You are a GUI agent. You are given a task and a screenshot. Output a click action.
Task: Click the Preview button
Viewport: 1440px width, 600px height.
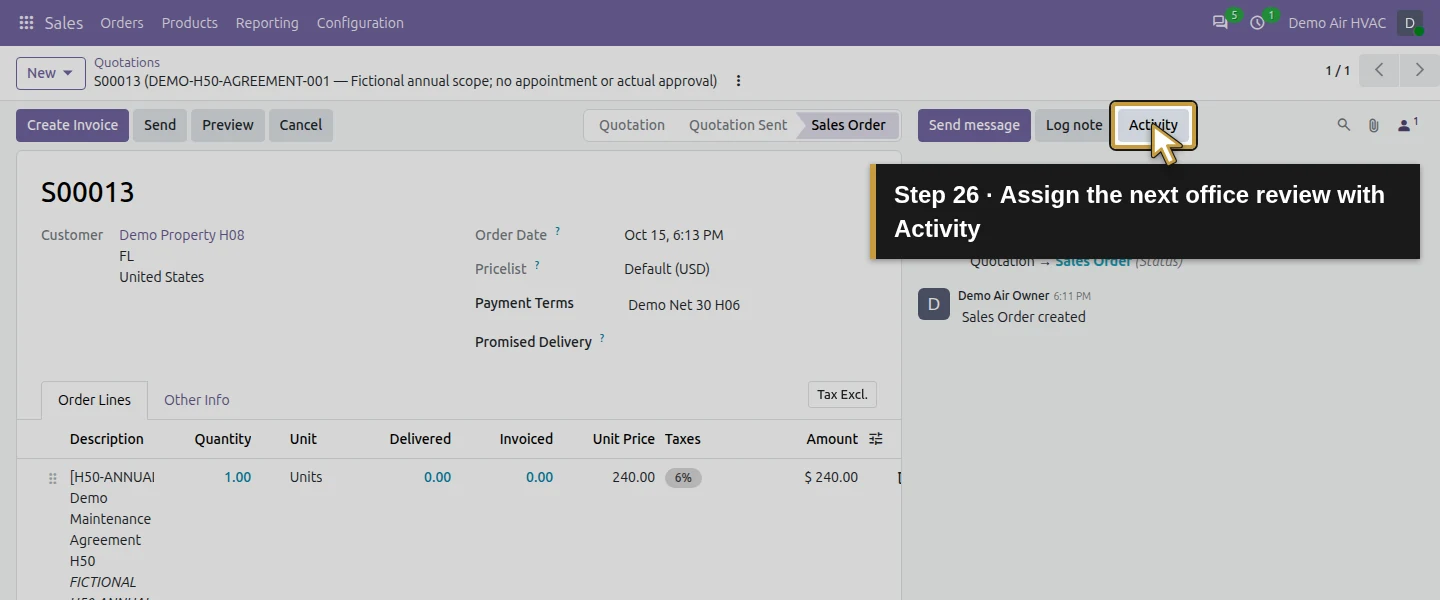pos(228,125)
